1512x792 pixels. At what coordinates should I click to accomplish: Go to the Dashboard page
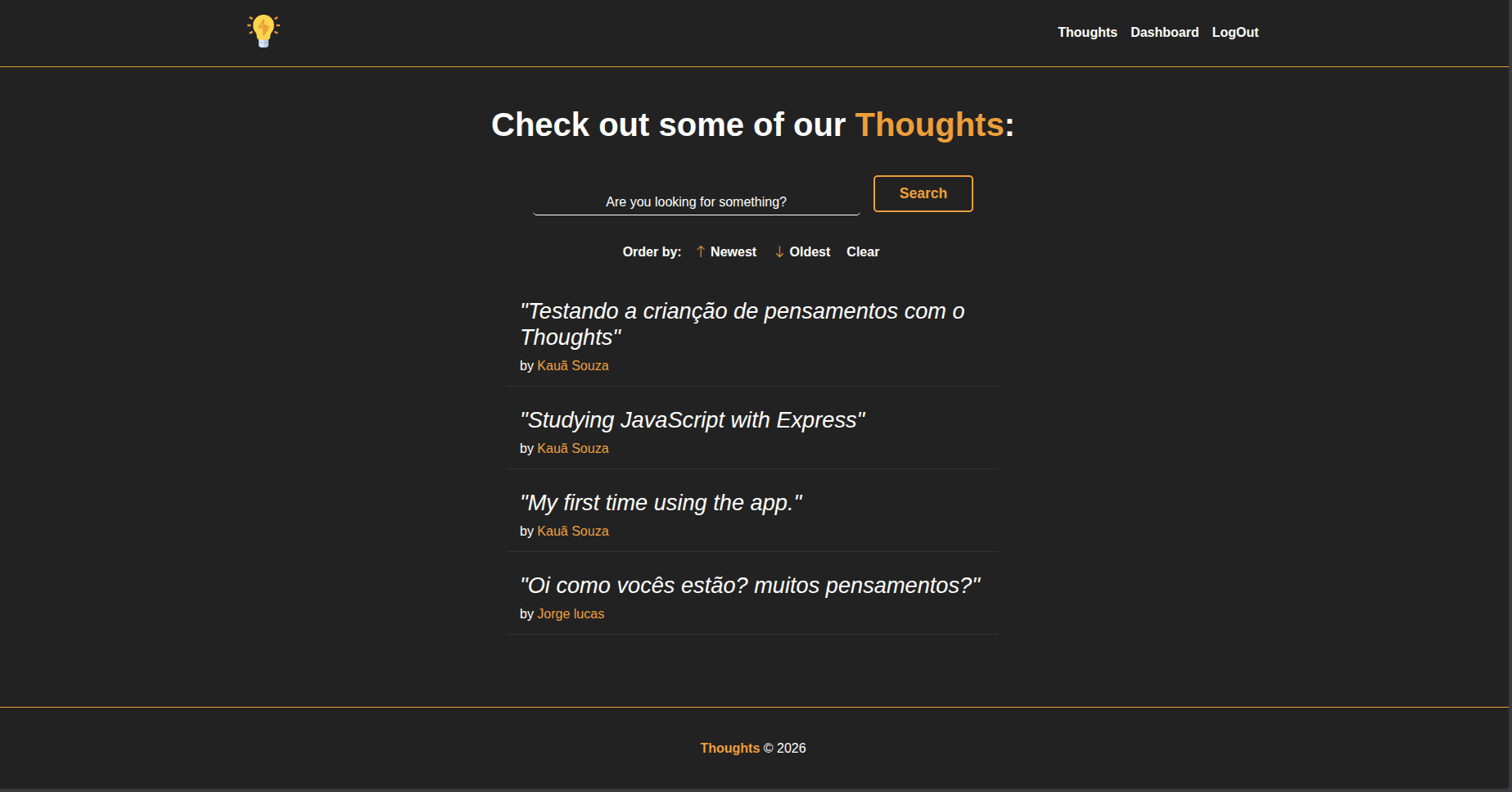coord(1164,32)
